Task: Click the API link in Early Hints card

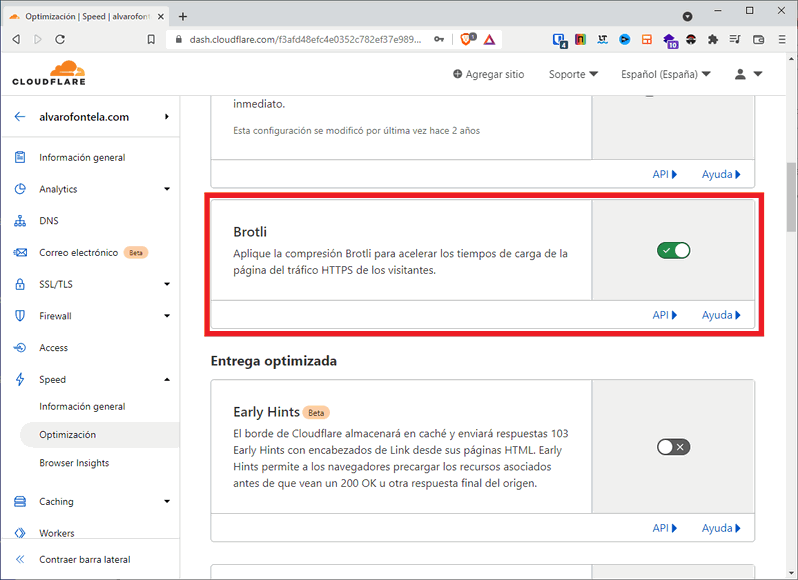Action: coord(665,528)
